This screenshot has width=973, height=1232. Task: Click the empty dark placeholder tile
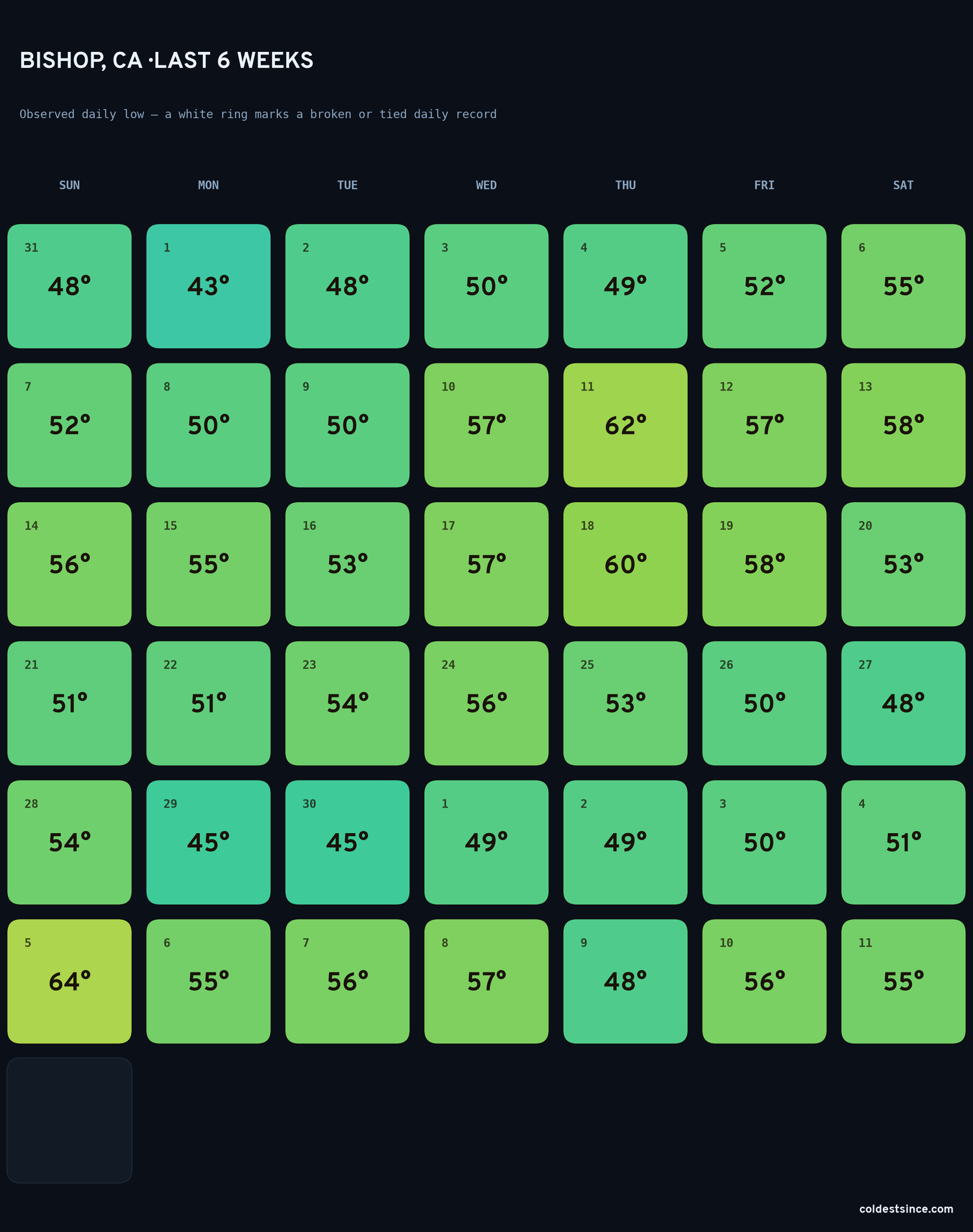(x=69, y=1120)
